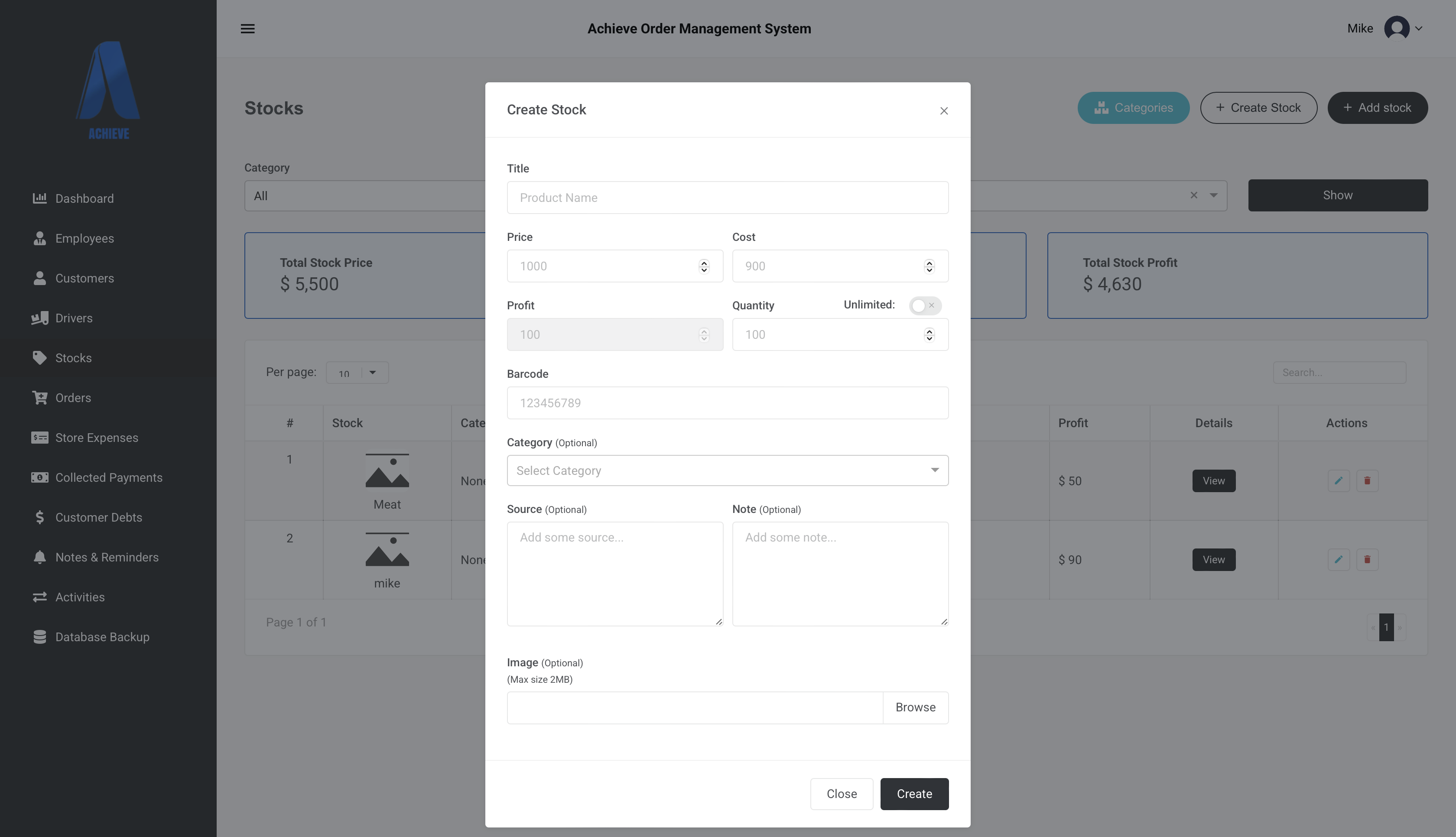
Task: Click into the Barcode input field
Action: pos(727,403)
